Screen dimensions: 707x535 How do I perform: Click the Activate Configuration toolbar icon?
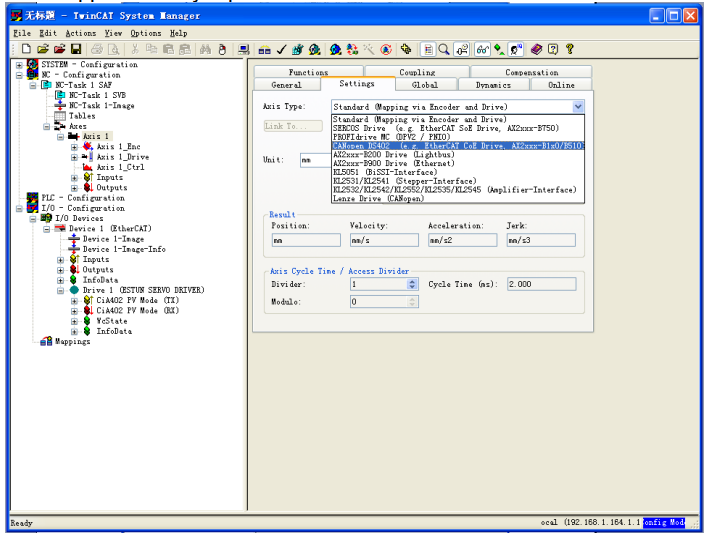298,50
